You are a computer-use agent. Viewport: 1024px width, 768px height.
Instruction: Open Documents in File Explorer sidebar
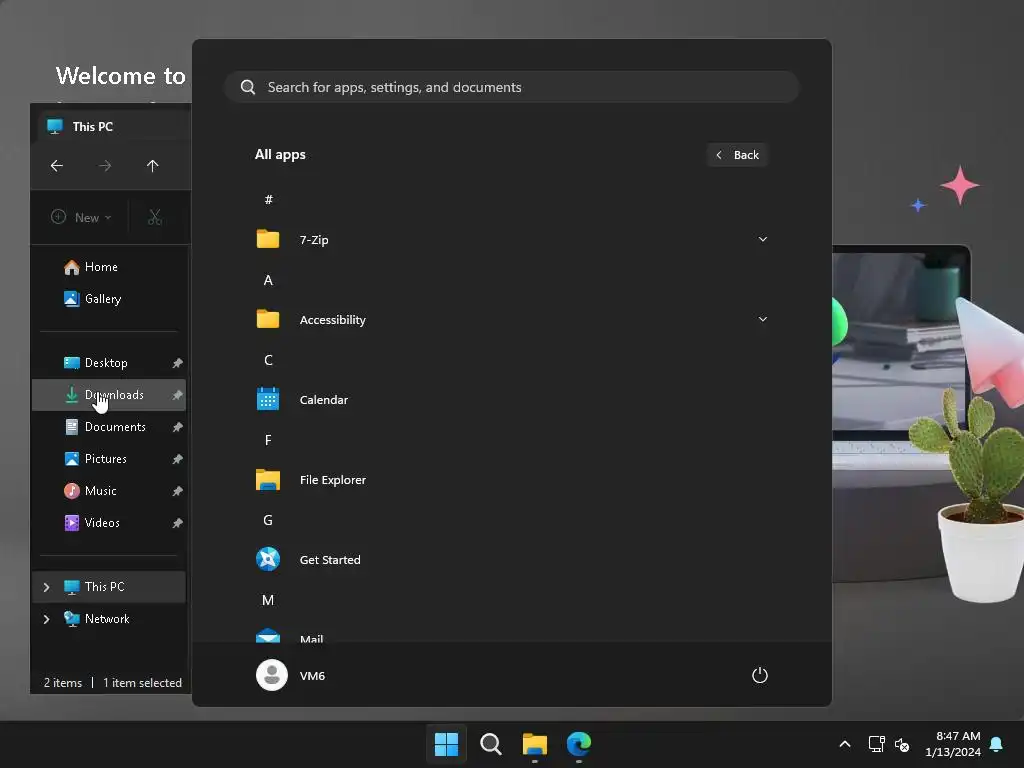coord(108,427)
